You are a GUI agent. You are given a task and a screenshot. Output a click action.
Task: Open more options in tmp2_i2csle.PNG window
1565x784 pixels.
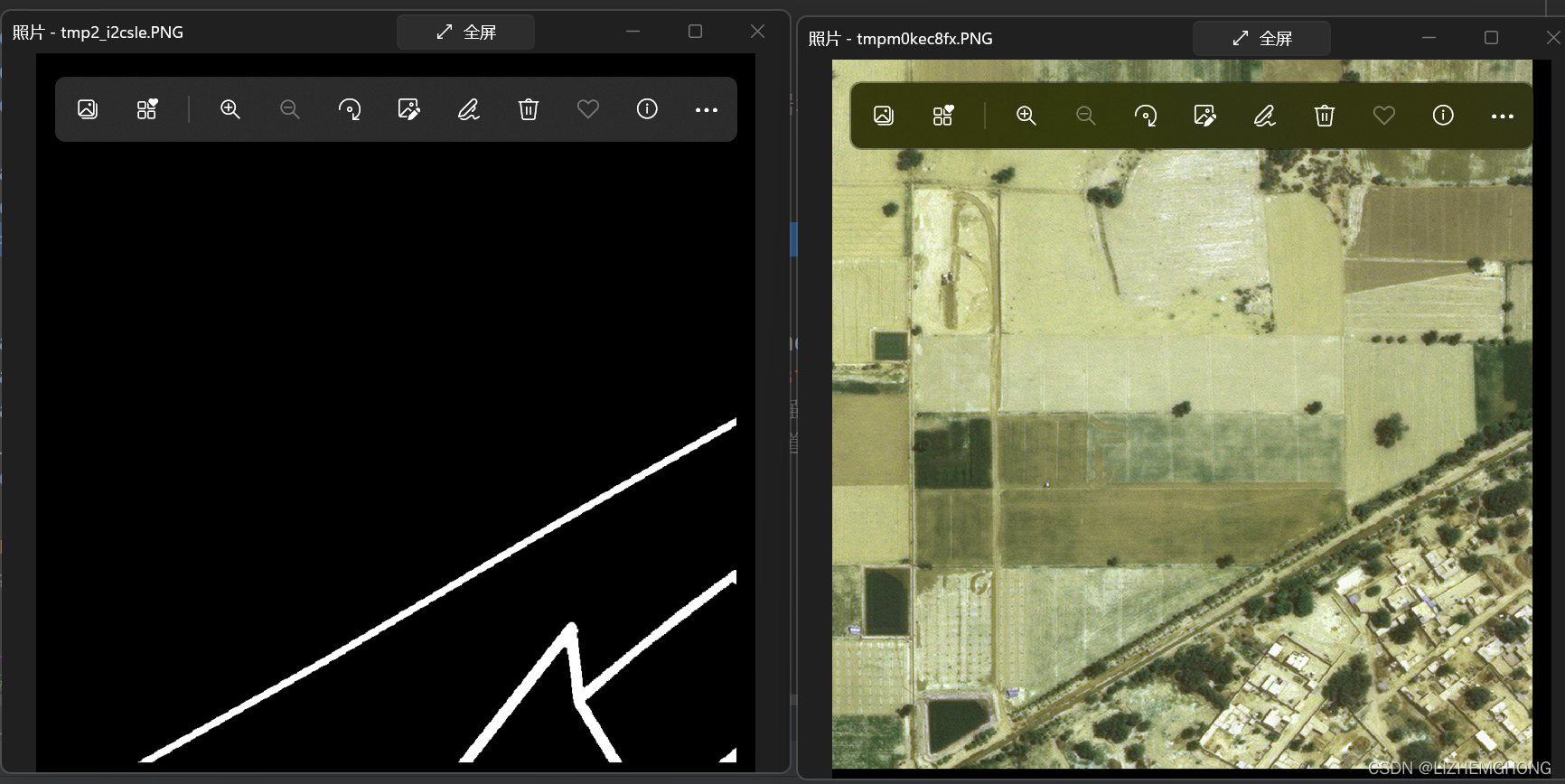707,109
